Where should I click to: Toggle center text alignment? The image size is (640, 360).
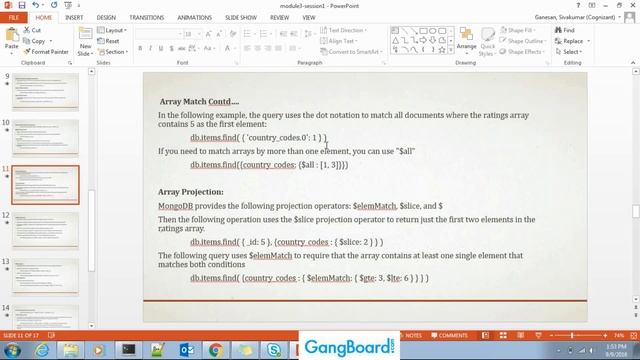point(258,48)
